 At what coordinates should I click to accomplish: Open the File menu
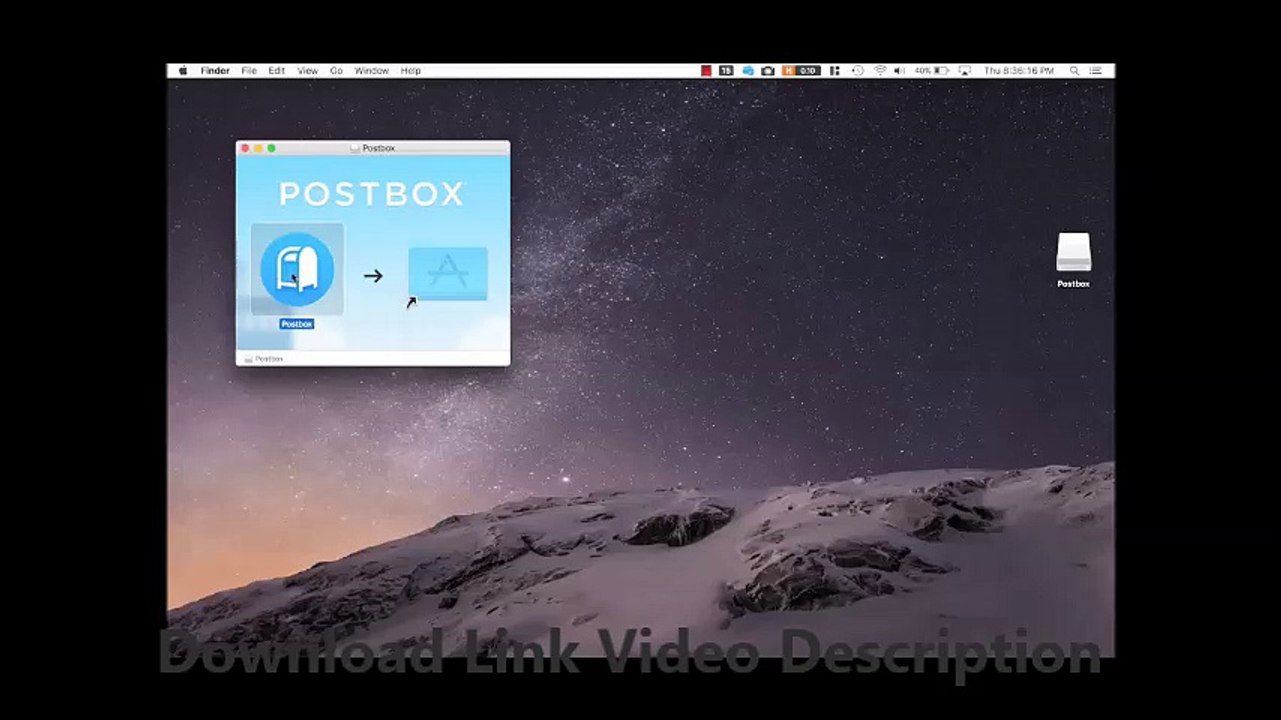[x=249, y=71]
